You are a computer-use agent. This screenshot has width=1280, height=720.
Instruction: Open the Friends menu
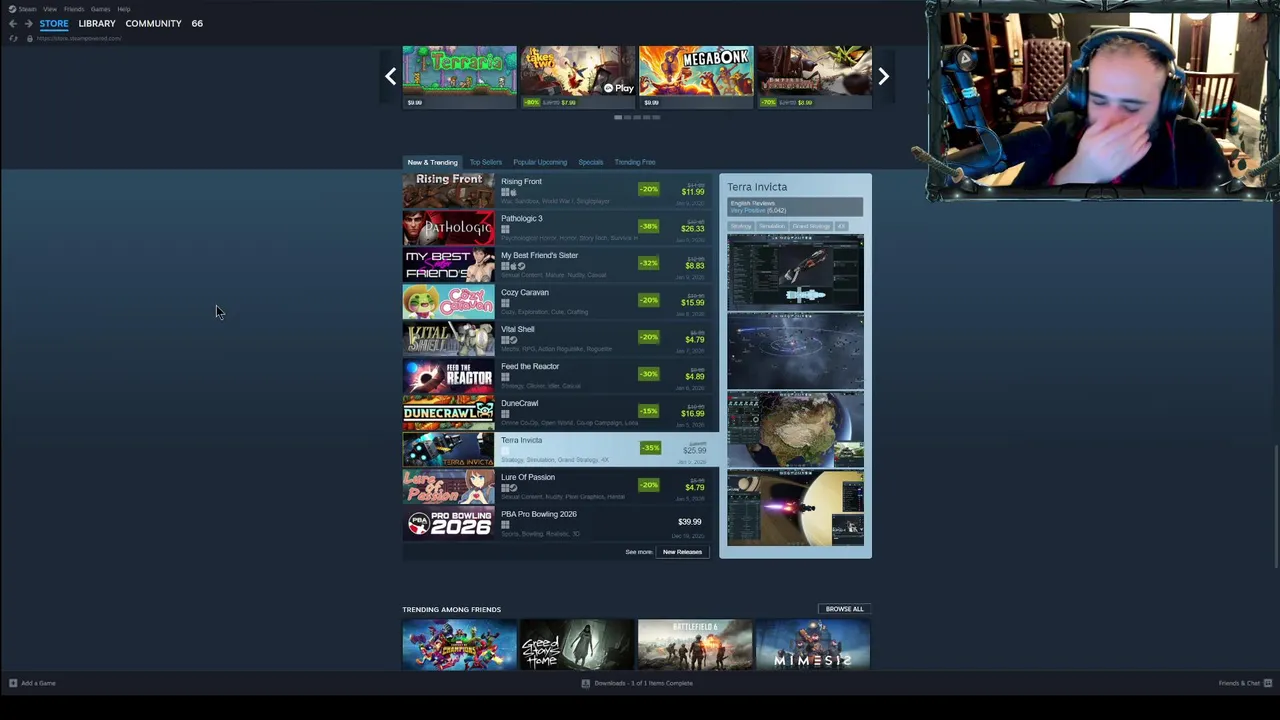74,9
